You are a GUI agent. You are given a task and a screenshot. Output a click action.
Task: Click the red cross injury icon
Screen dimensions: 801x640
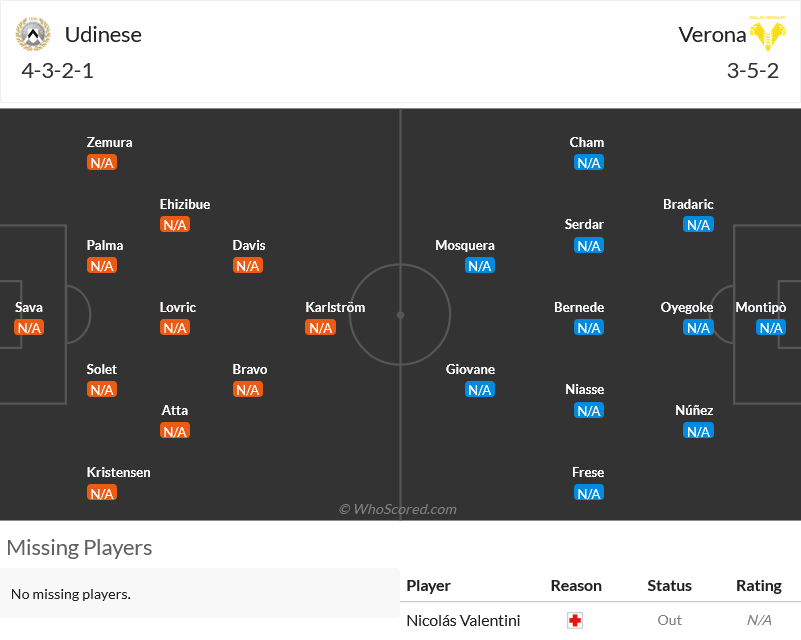tap(575, 621)
